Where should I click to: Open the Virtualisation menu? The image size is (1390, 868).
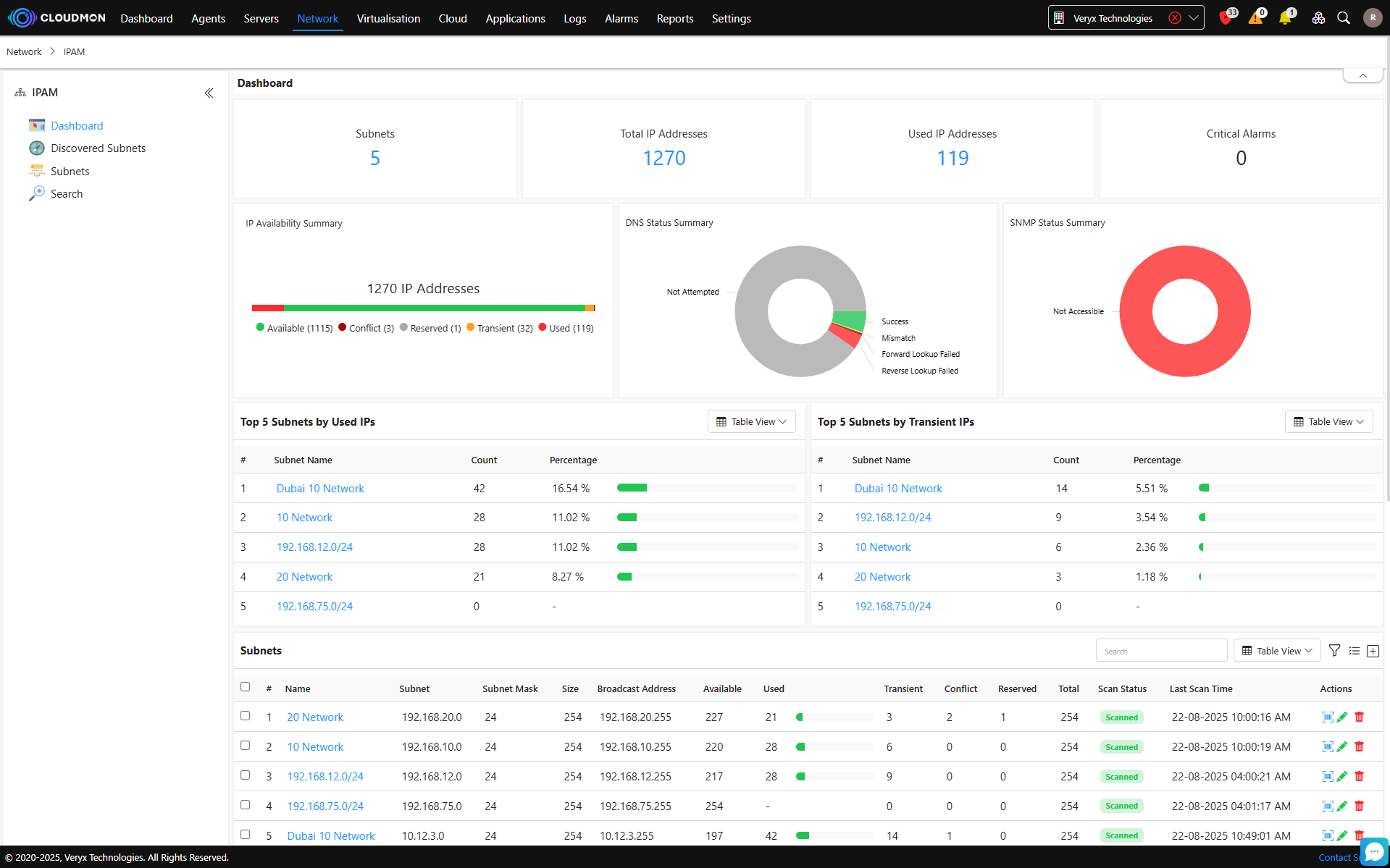388,18
